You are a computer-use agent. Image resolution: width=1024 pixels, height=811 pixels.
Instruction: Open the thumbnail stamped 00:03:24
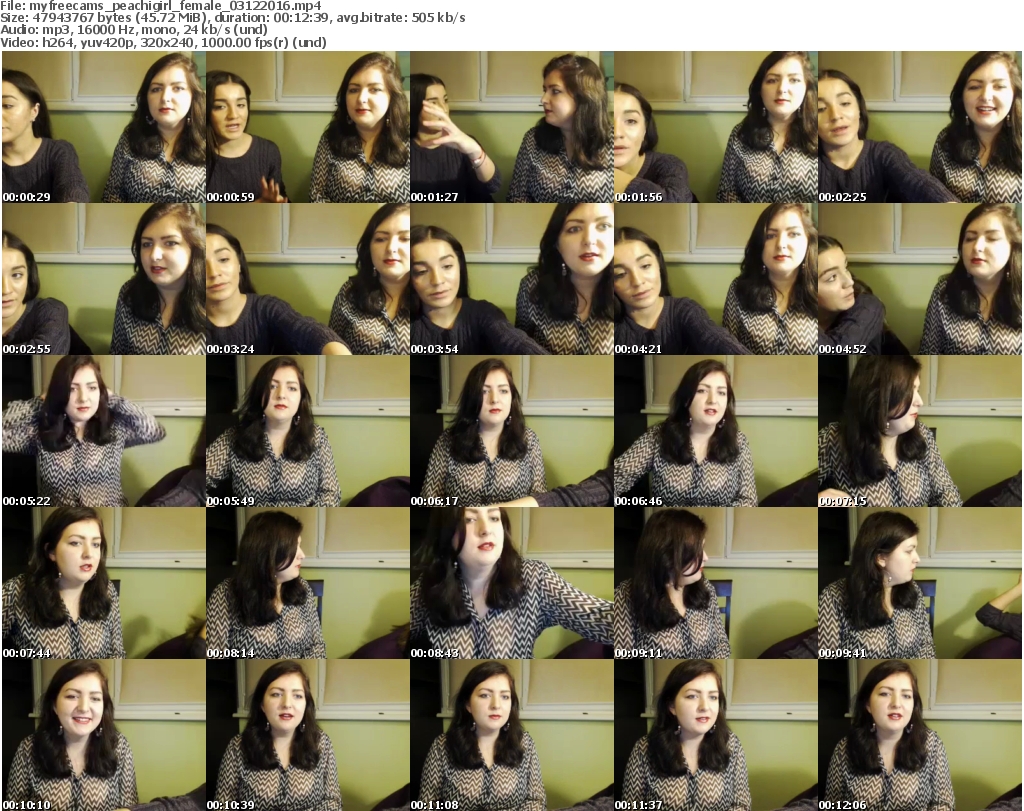[308, 279]
